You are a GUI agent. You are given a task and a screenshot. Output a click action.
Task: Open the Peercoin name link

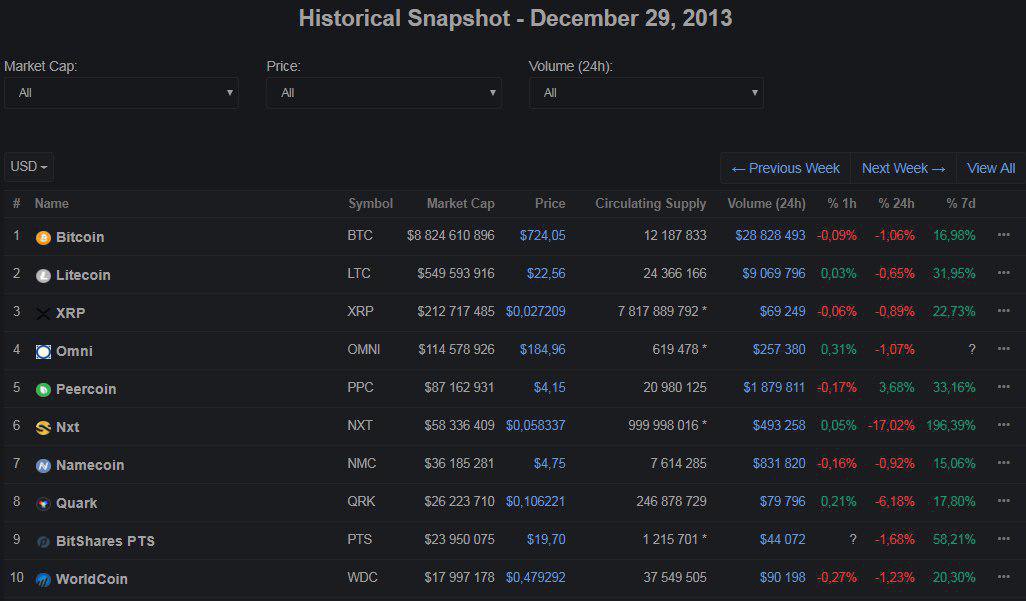pyautogui.click(x=86, y=389)
